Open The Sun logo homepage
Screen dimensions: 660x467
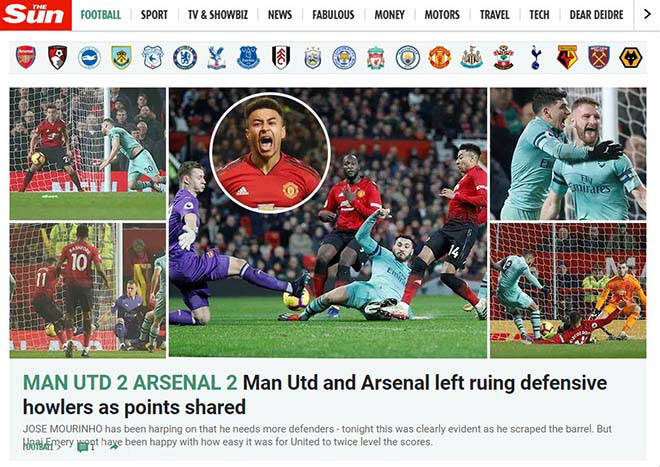click(x=36, y=15)
